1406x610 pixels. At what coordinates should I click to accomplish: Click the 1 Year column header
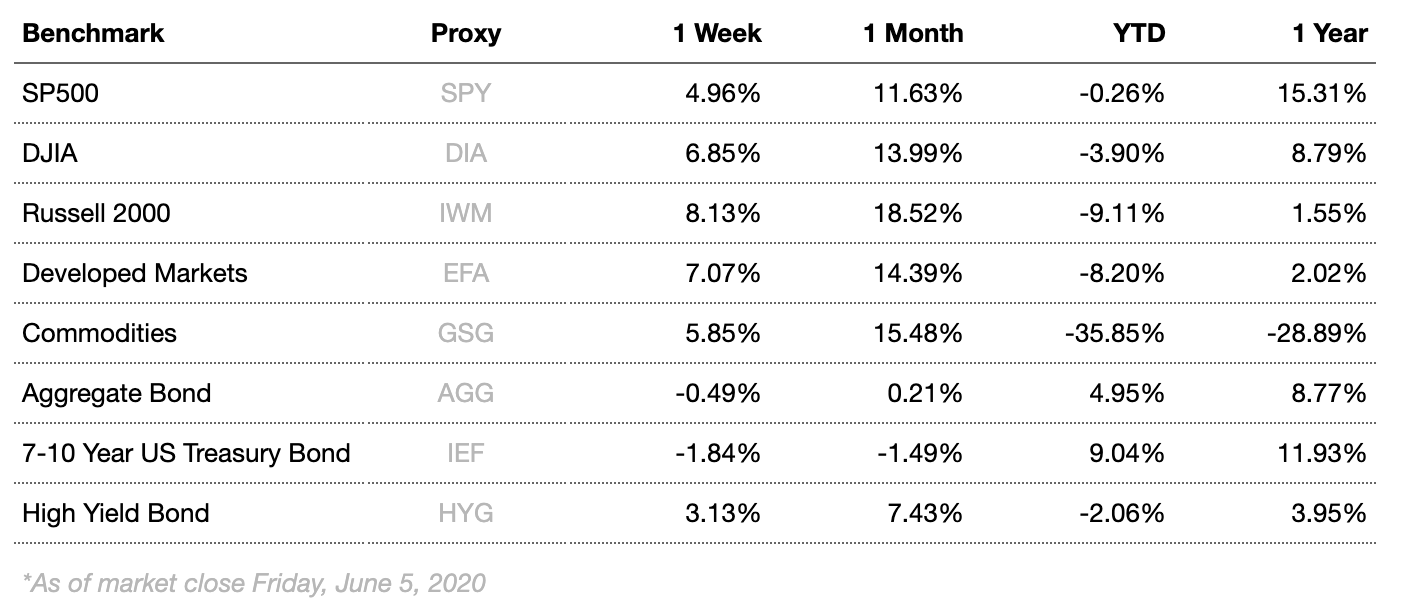[1329, 33]
